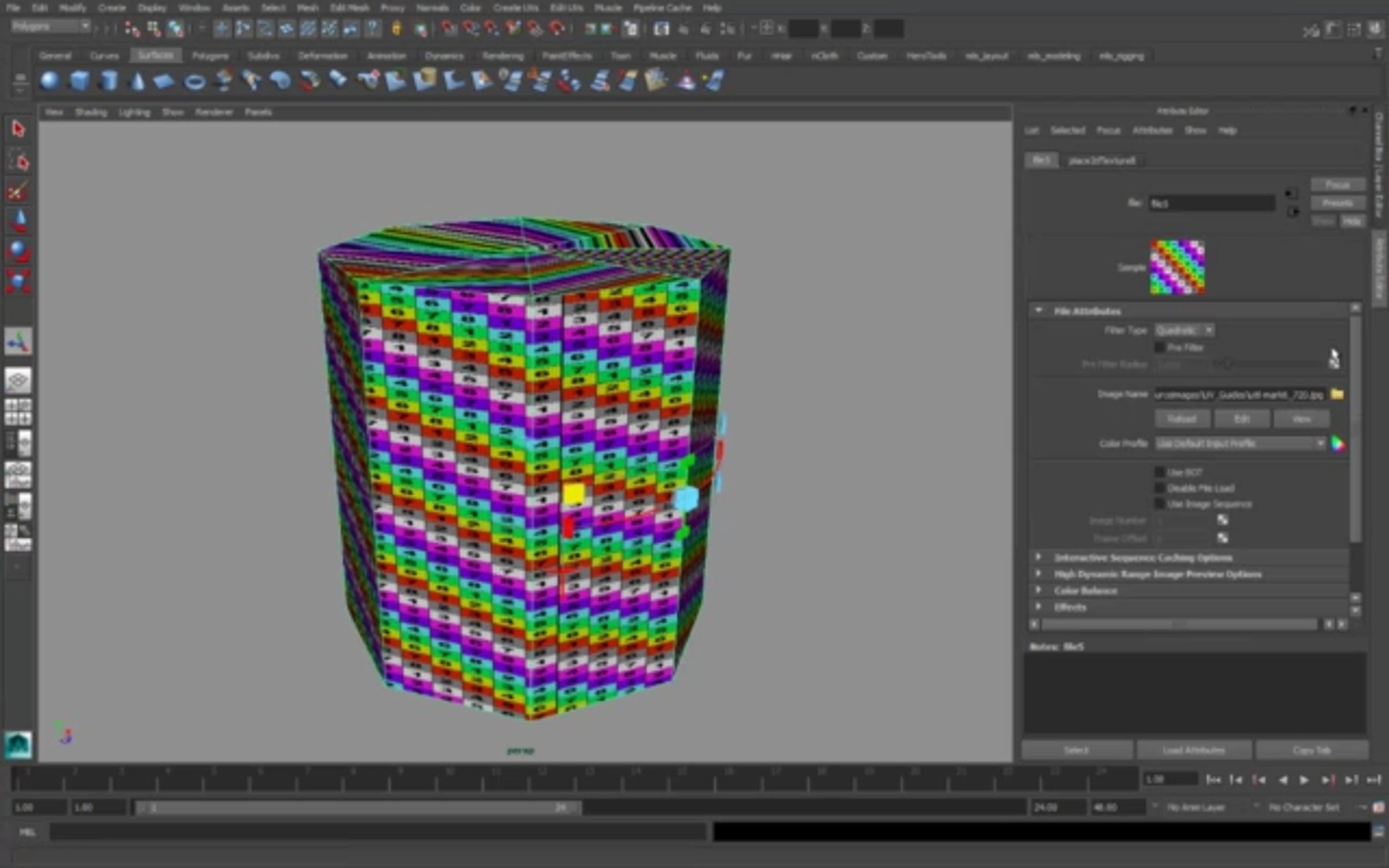Click the NURBS torus shelf icon

tap(194, 82)
